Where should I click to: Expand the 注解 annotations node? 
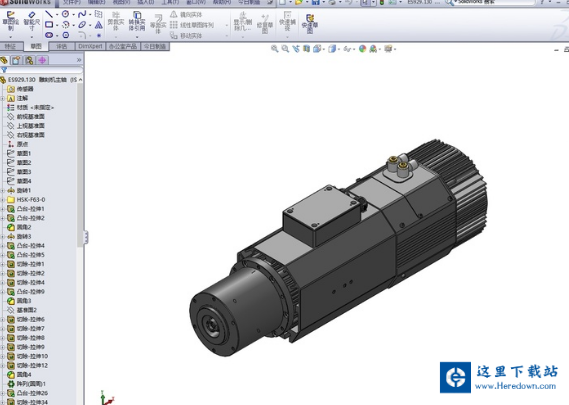tap(3, 98)
